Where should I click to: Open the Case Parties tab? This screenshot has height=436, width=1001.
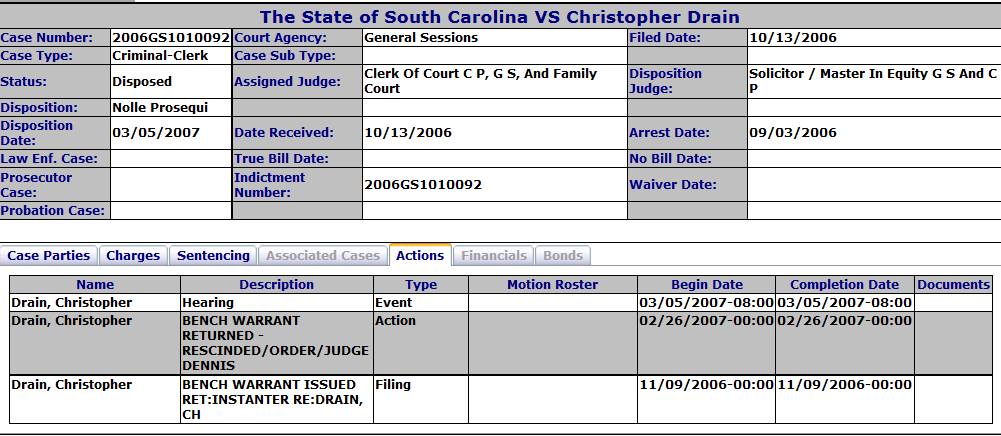[x=49, y=255]
